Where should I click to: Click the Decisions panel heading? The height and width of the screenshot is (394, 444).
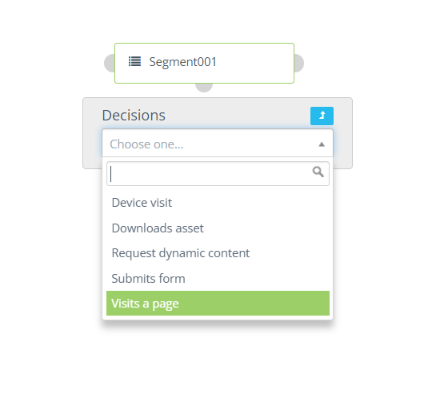coord(134,115)
